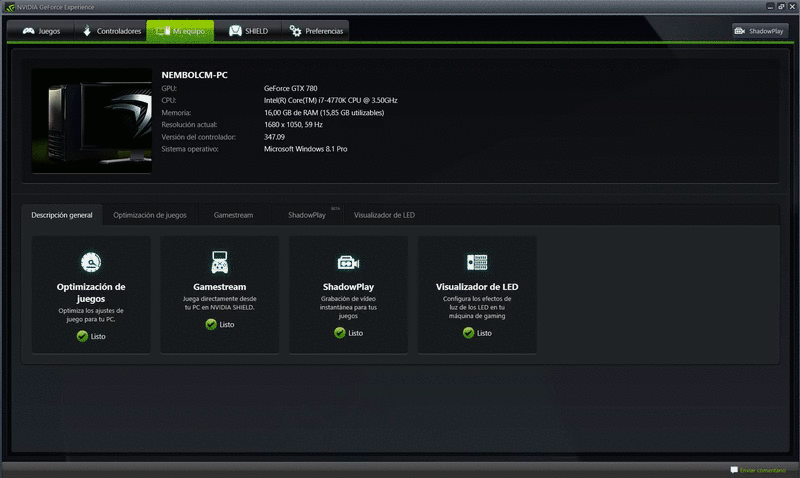Close the GeForce Experience window
Image resolution: width=800 pixels, height=478 pixels.
(x=792, y=7)
